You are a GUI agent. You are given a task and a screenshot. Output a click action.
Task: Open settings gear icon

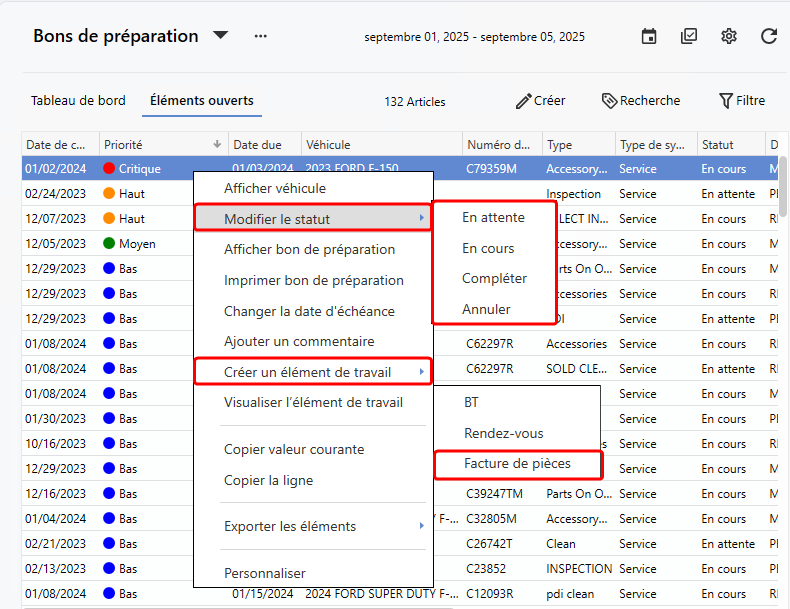[729, 36]
